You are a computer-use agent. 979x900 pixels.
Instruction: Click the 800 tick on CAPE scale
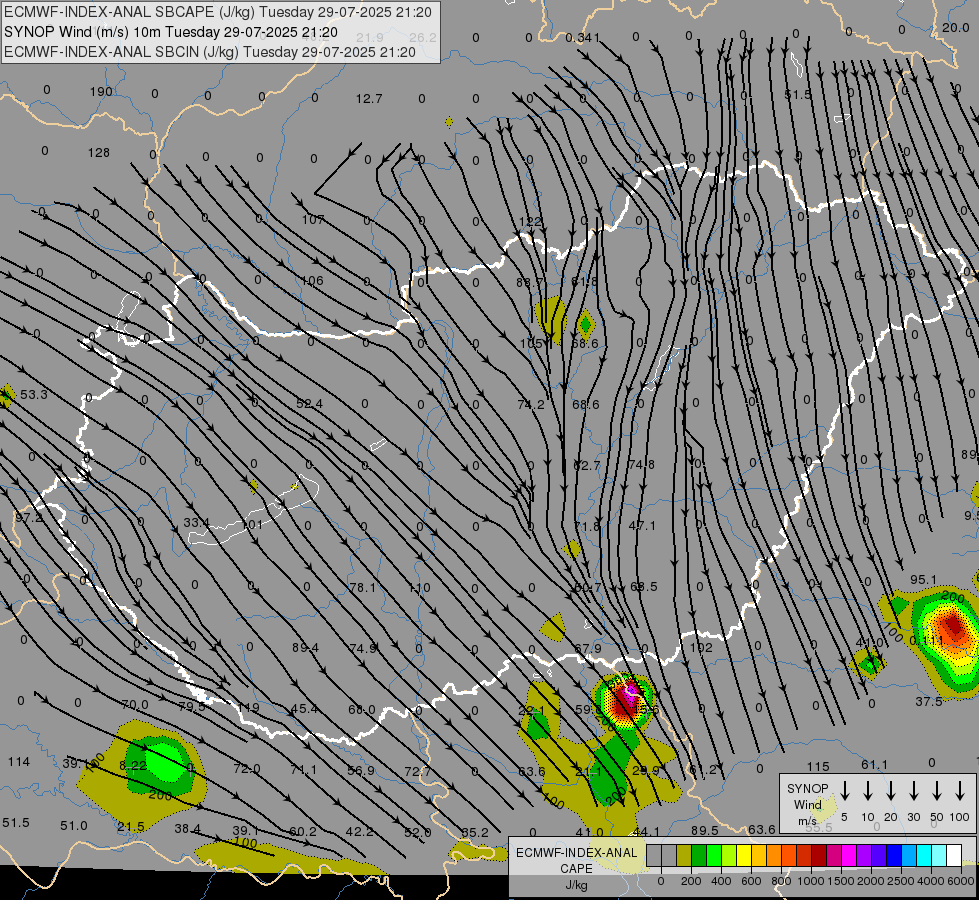point(781,881)
